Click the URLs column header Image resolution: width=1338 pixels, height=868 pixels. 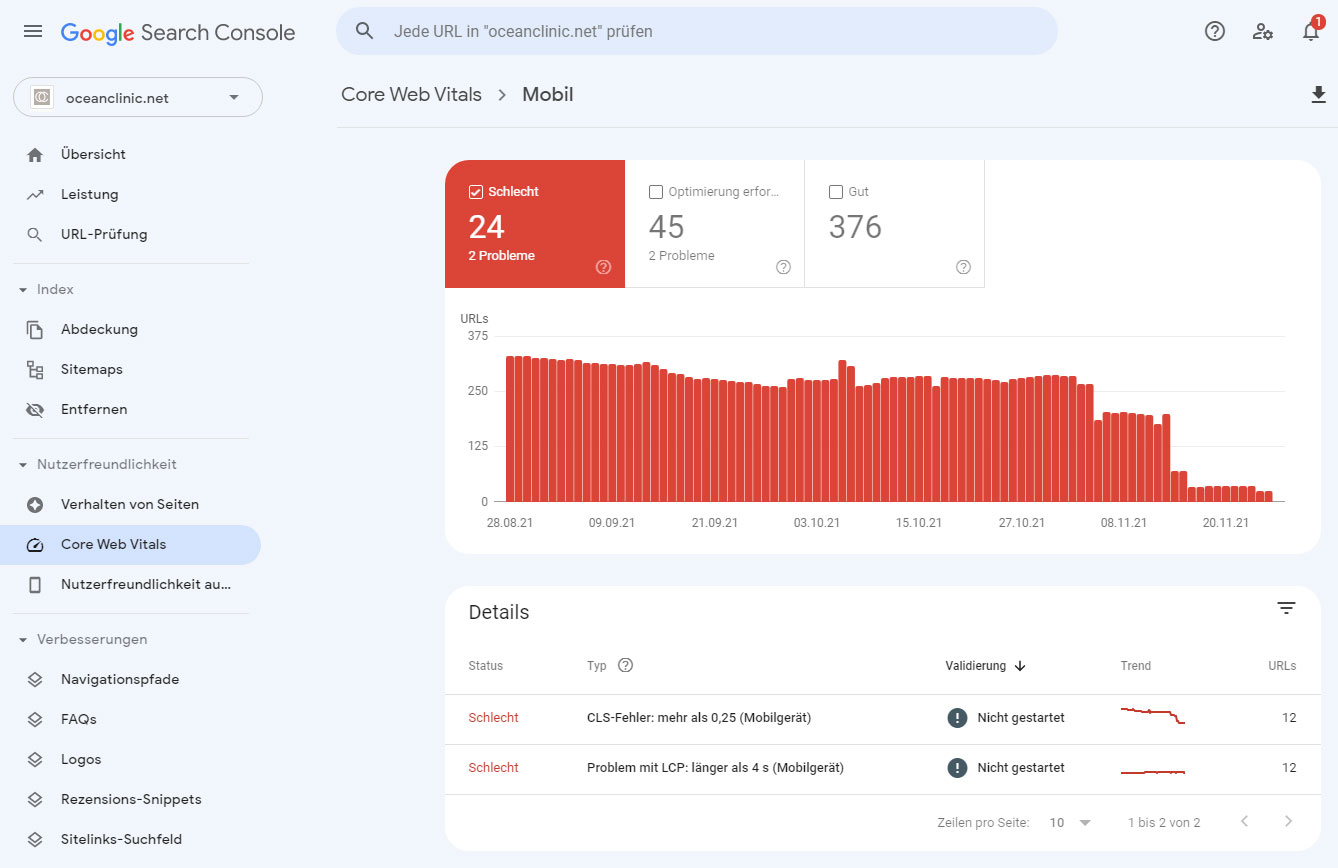tap(1281, 666)
